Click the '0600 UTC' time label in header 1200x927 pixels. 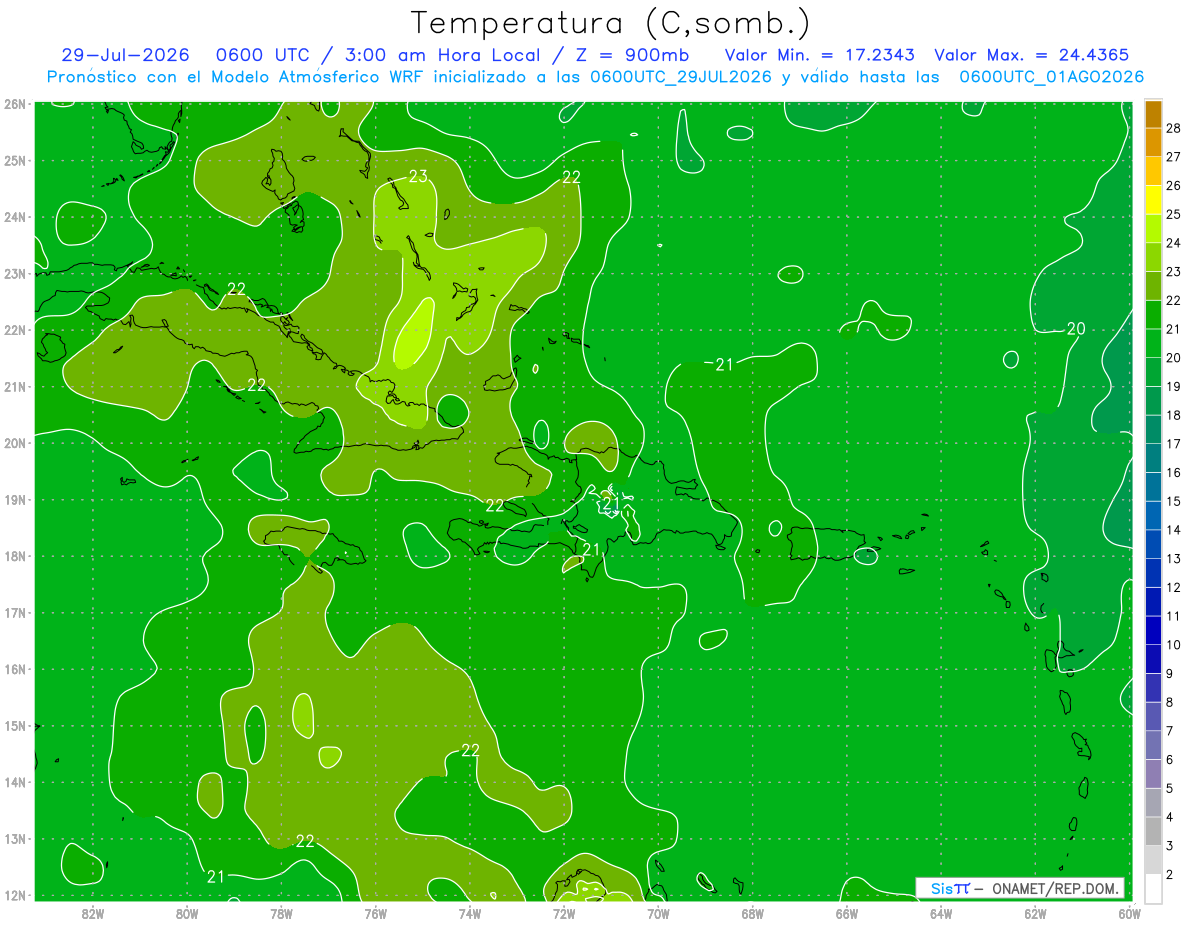coord(262,55)
